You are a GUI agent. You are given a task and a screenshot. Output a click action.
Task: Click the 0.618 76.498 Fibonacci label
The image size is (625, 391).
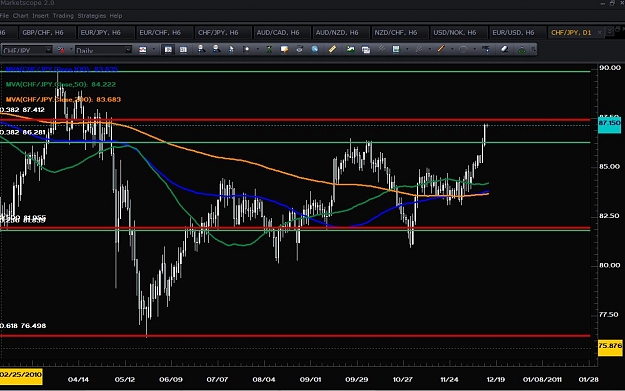[23, 326]
